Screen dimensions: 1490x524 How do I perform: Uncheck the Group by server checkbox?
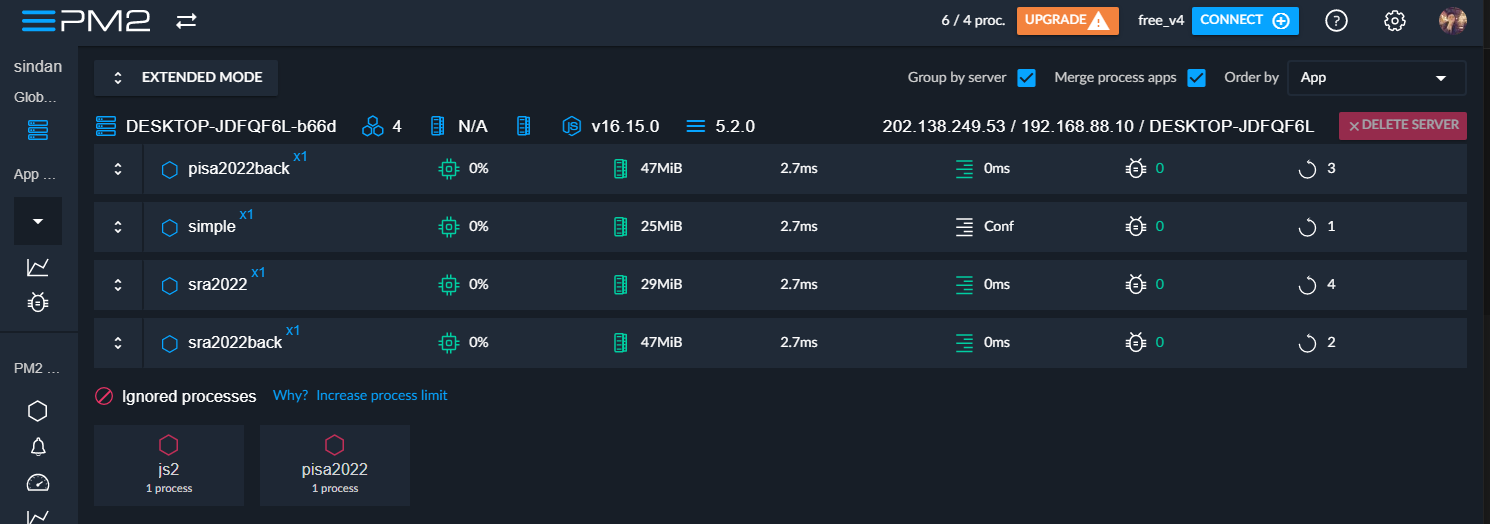1026,78
